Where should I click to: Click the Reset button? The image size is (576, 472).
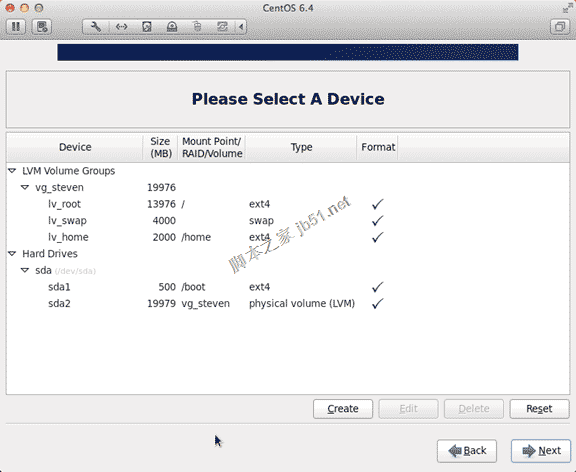(x=539, y=409)
